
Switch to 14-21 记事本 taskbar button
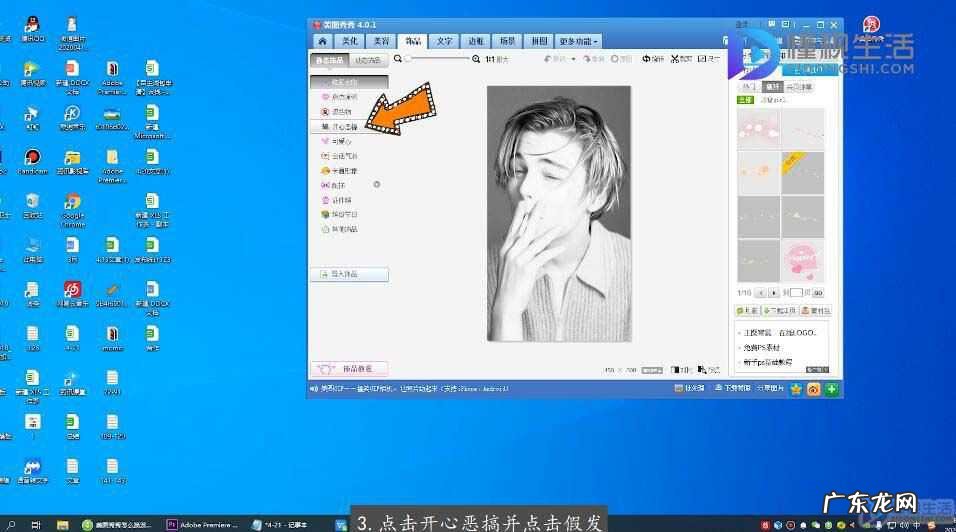tap(280, 525)
